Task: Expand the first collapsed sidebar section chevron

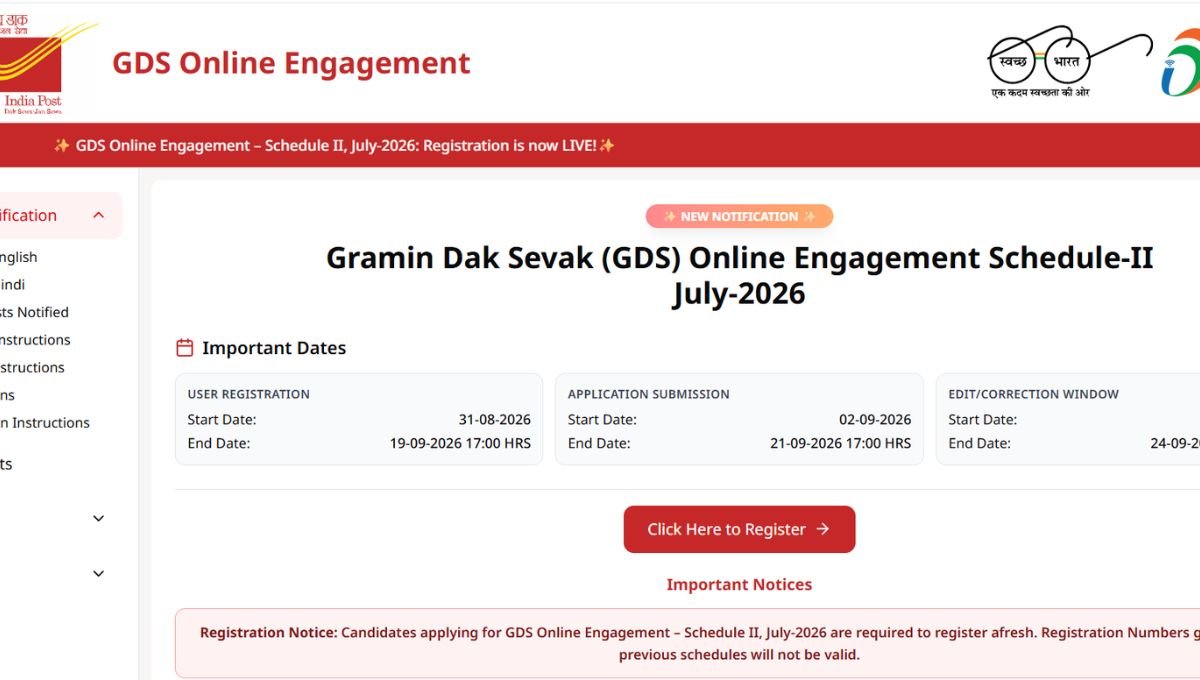Action: tap(98, 518)
